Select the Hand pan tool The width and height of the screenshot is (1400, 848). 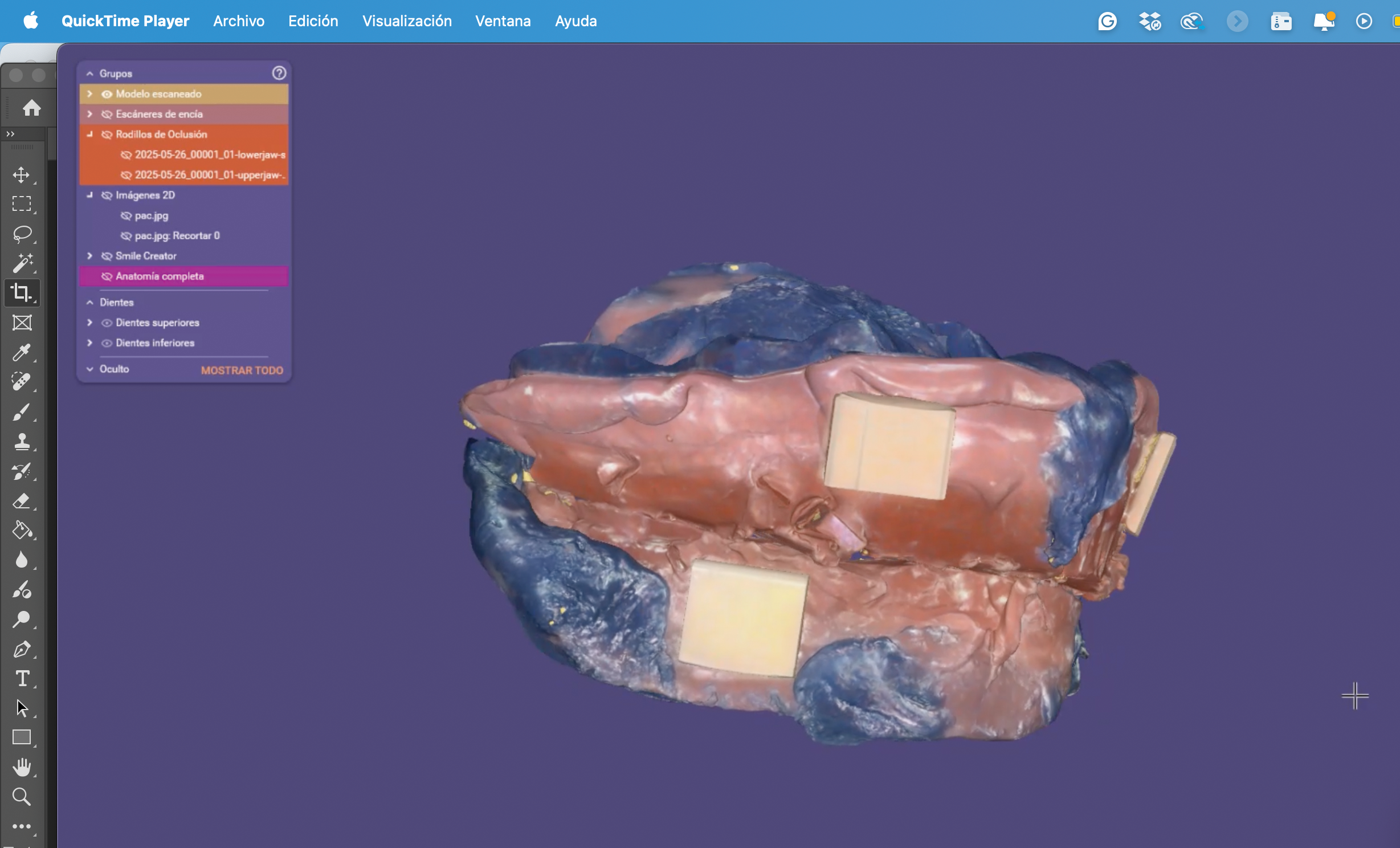click(22, 767)
